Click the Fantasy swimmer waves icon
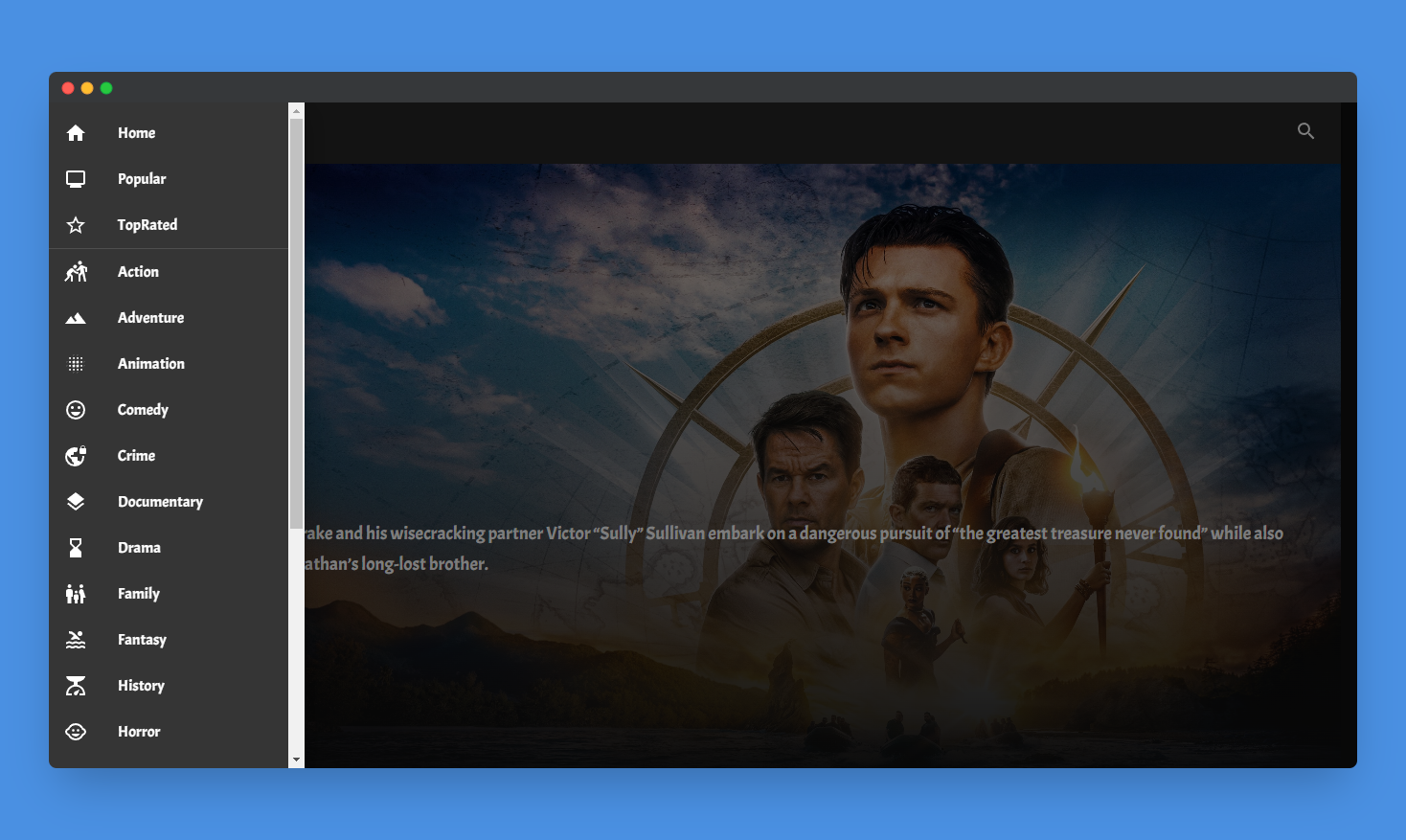 pos(76,640)
